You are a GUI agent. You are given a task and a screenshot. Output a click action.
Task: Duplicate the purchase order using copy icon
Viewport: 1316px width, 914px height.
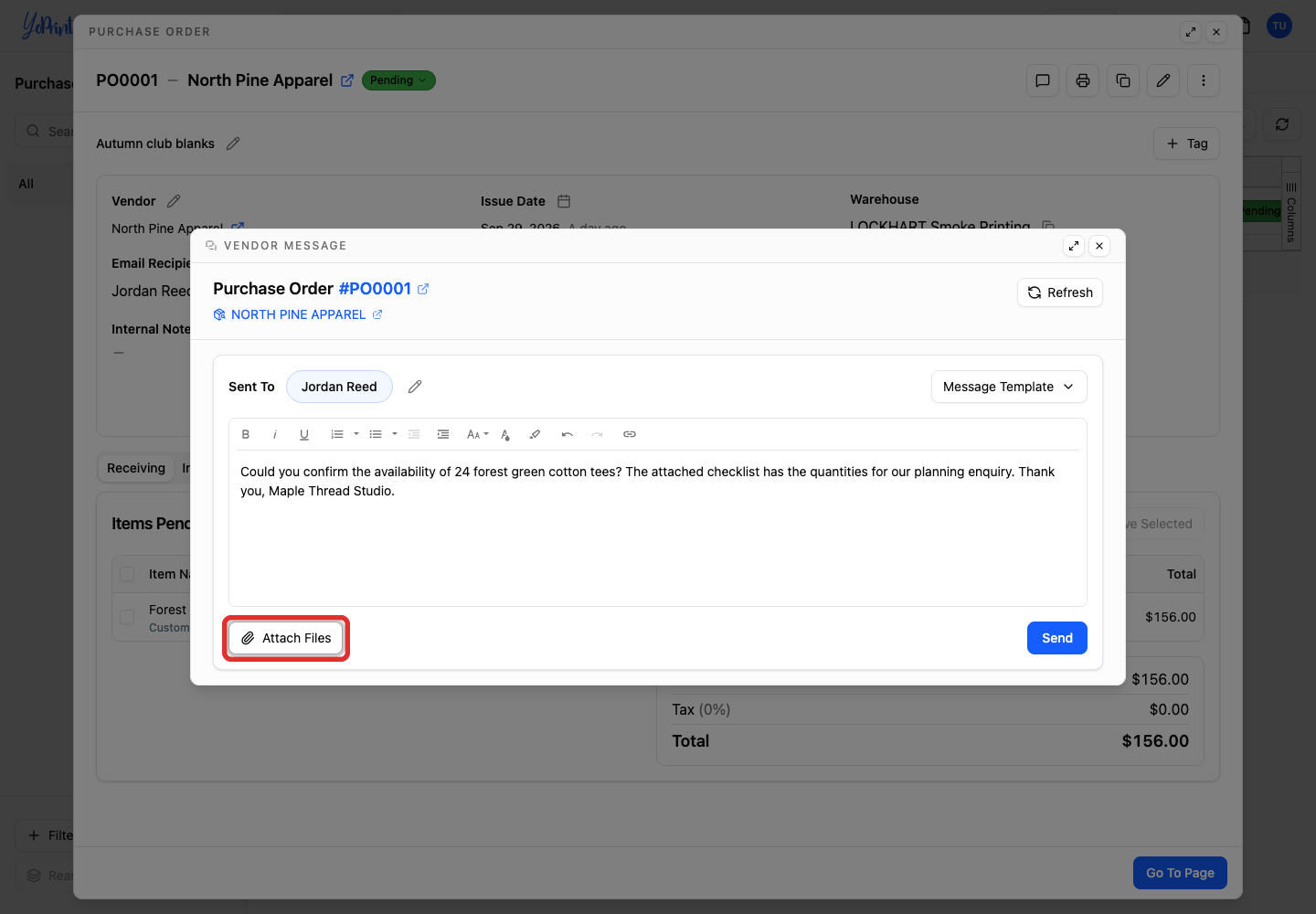coord(1123,80)
